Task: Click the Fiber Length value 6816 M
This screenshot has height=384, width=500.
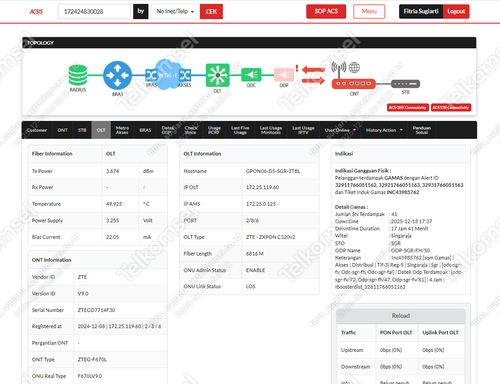Action: [255, 254]
